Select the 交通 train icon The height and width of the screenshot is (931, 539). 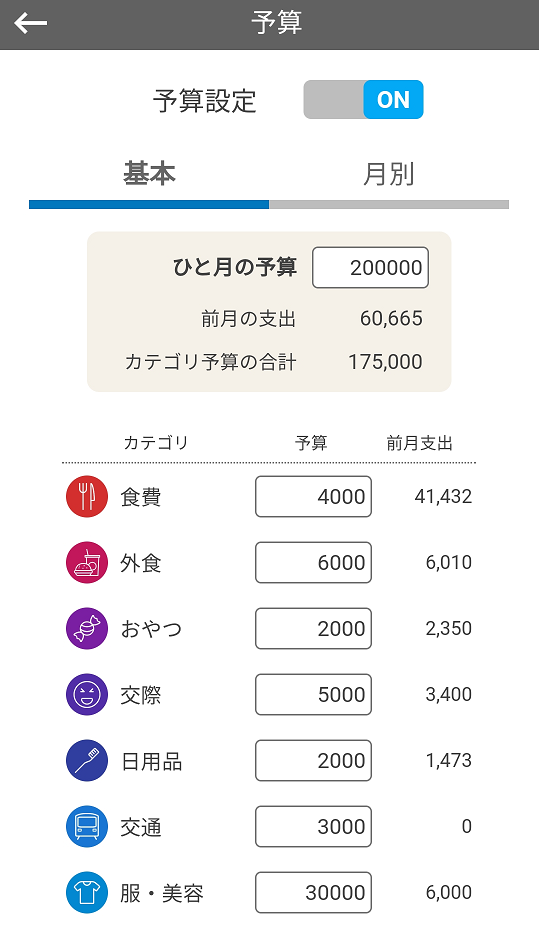tap(87, 826)
